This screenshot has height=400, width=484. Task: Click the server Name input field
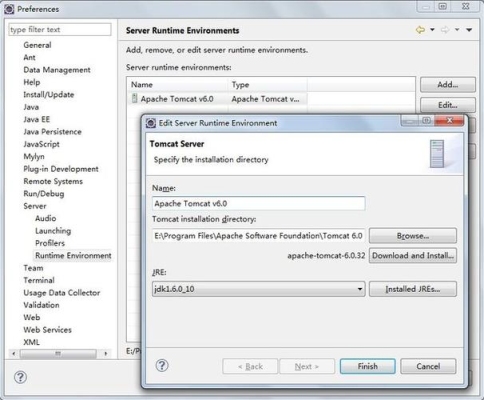tap(258, 203)
